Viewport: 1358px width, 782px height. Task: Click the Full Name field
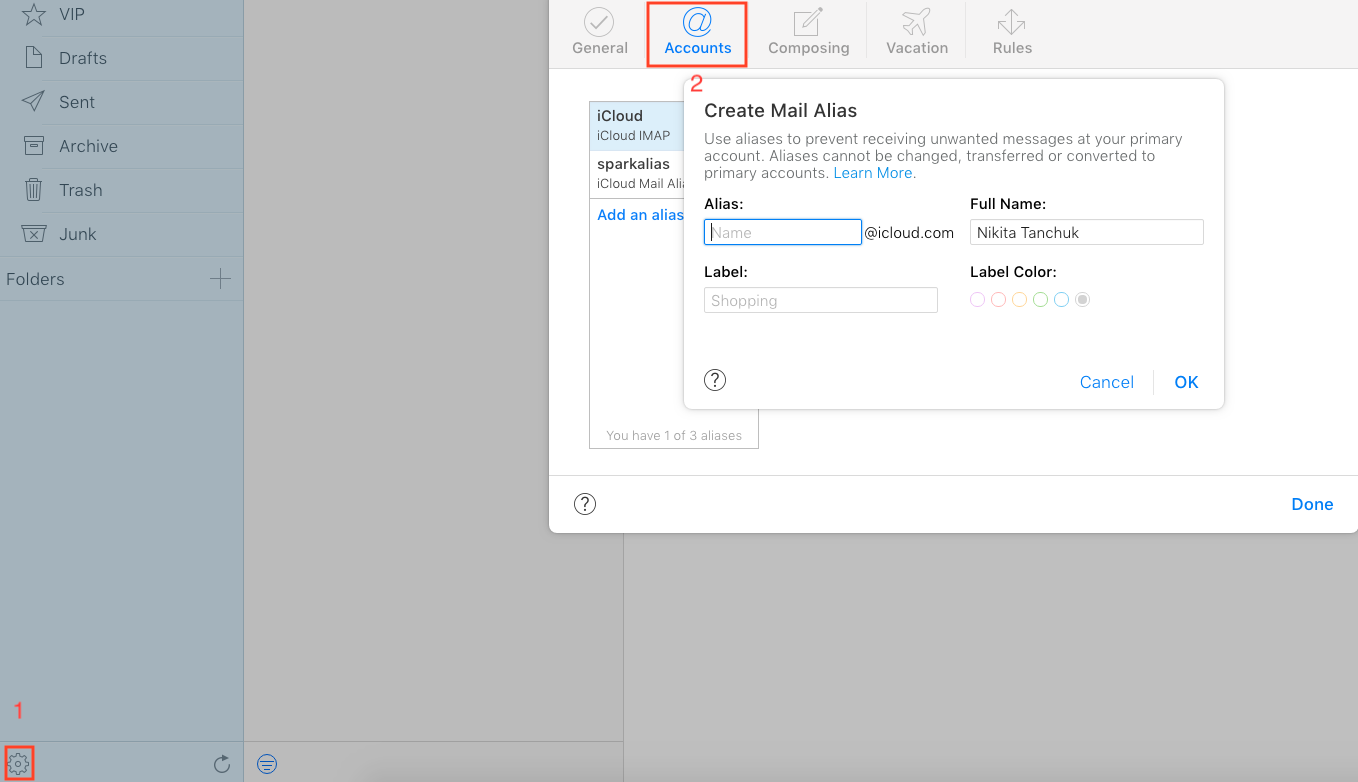1087,232
